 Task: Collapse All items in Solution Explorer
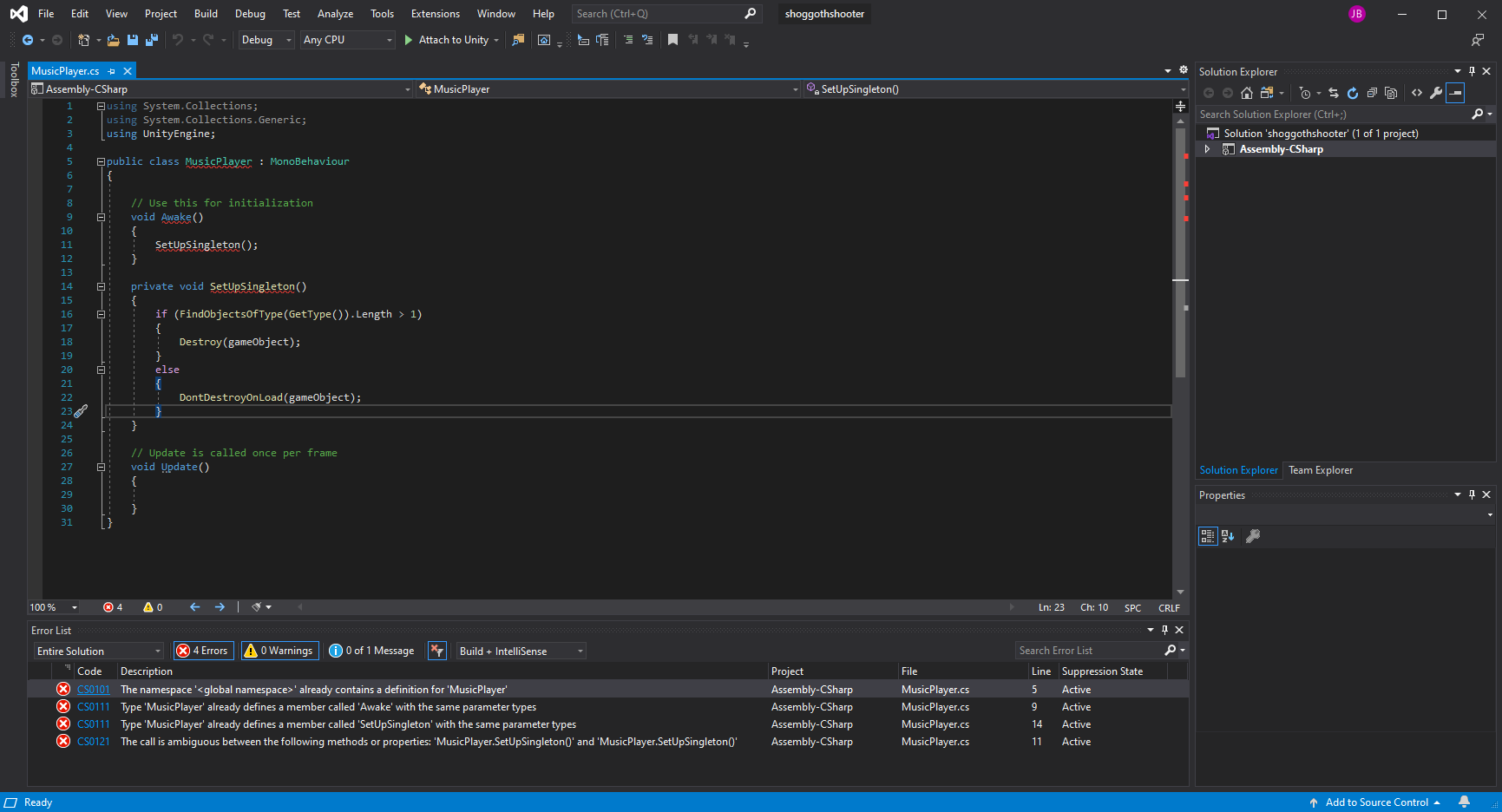(1372, 93)
